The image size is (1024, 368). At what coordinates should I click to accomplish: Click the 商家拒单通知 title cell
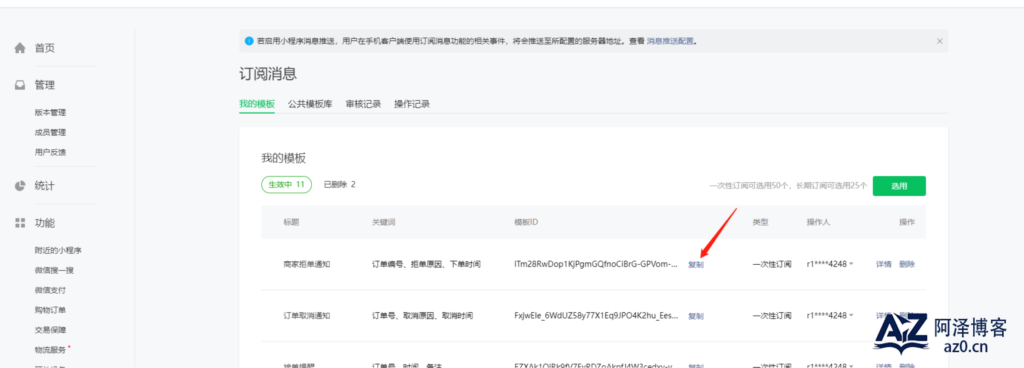point(307,264)
